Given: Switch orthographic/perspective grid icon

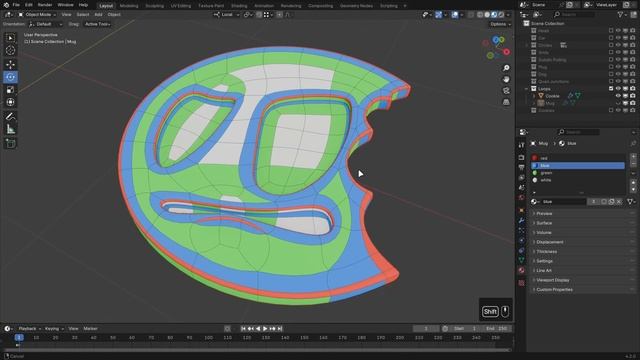Looking at the screenshot, I should 506,102.
